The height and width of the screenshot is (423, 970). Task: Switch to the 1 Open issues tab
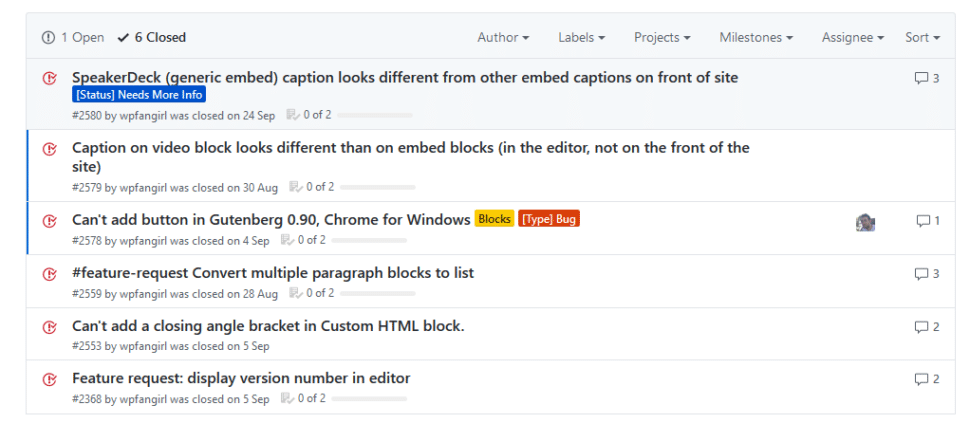[73, 38]
